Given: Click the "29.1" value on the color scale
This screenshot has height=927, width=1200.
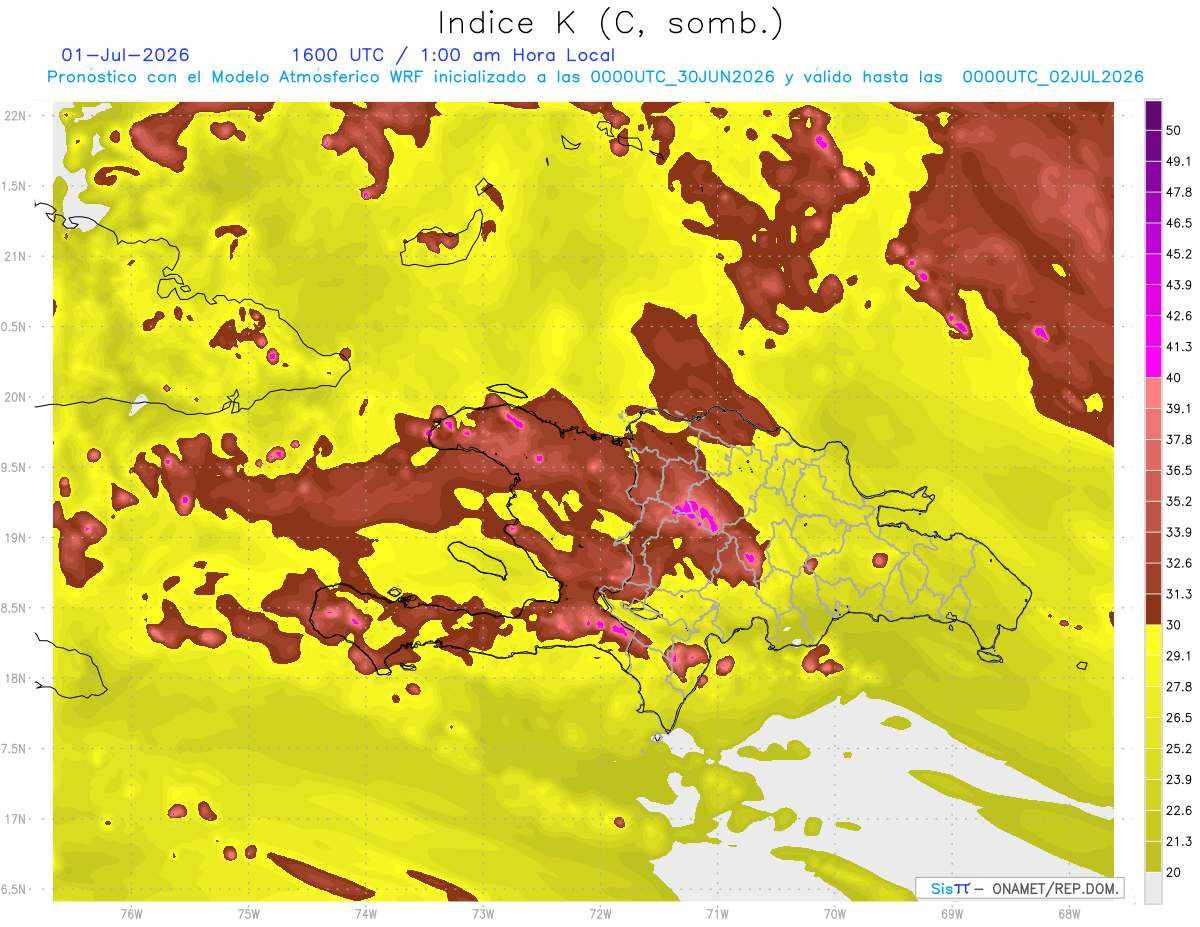Looking at the screenshot, I should pos(1178,655).
